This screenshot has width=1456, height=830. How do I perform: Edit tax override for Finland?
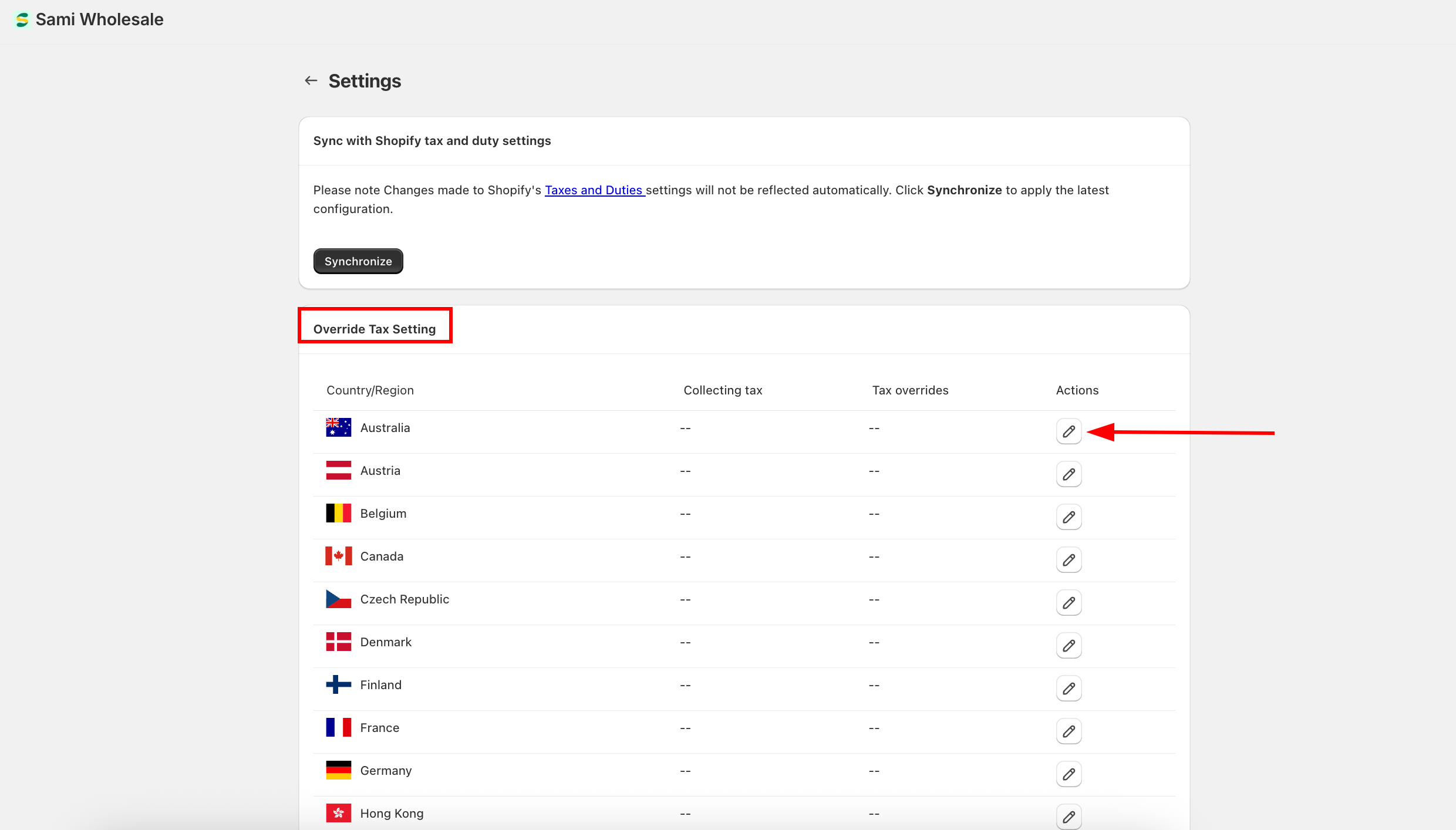1069,689
